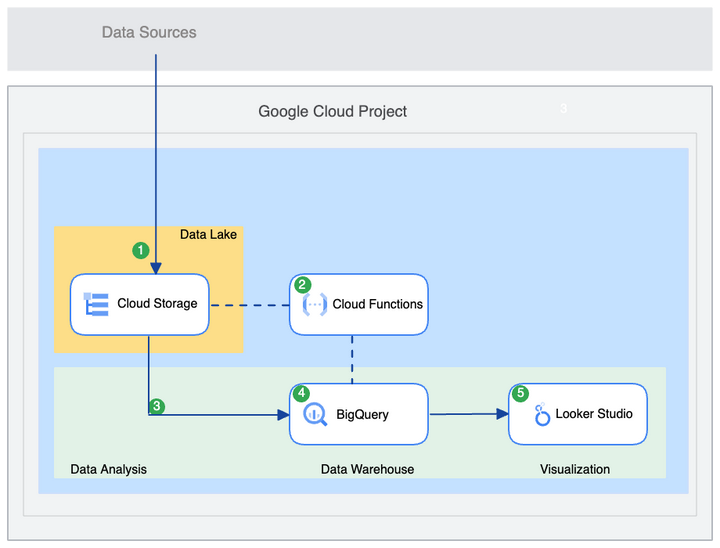Click the Visualization label
720x548 pixels.
click(575, 469)
